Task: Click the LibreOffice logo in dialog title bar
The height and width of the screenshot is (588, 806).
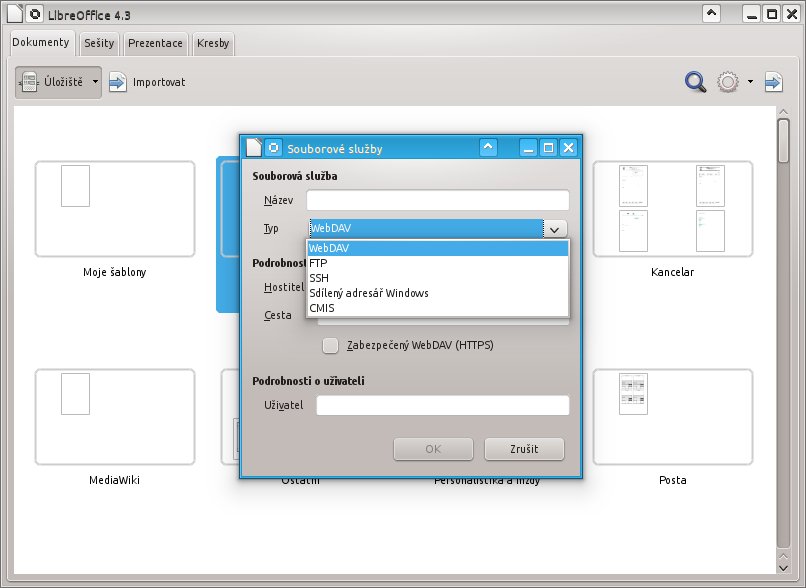Action: [273, 148]
